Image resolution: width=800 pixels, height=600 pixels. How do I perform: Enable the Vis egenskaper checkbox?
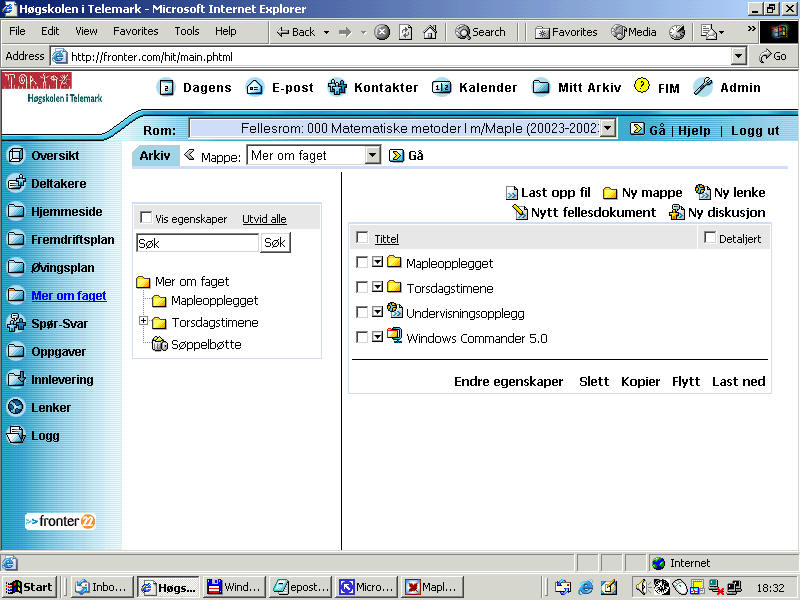pyautogui.click(x=146, y=218)
